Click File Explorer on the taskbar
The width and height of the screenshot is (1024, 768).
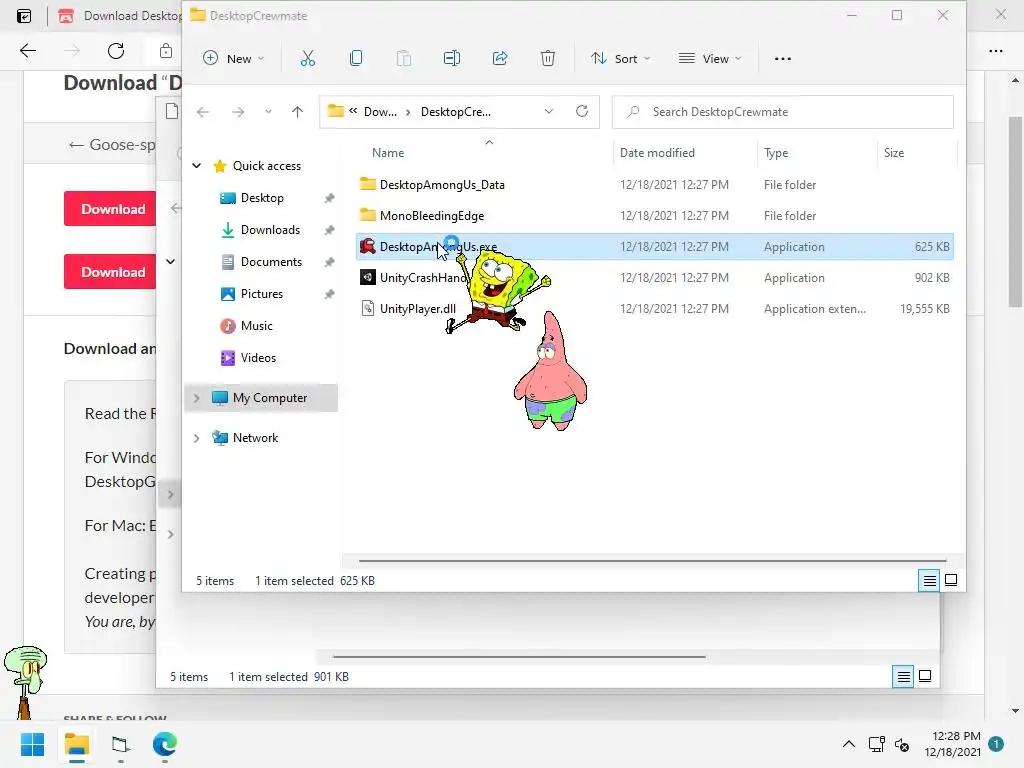[x=76, y=744]
